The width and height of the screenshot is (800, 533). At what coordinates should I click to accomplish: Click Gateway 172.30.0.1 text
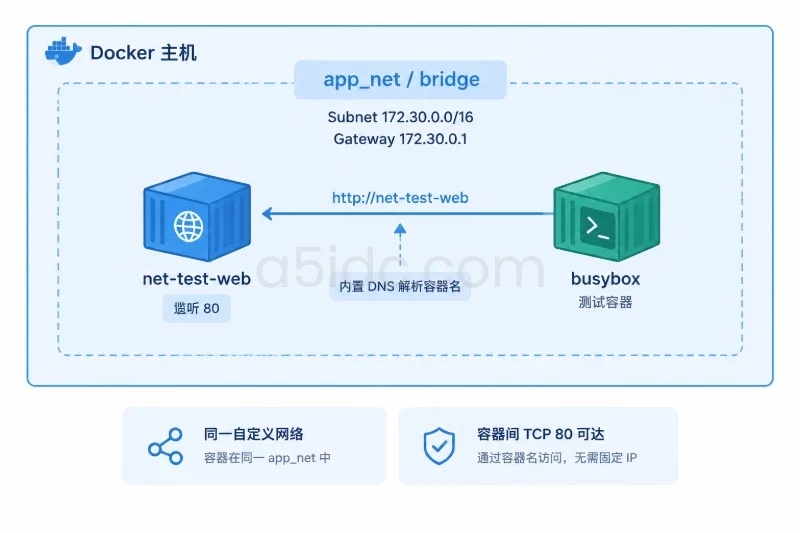[400, 139]
